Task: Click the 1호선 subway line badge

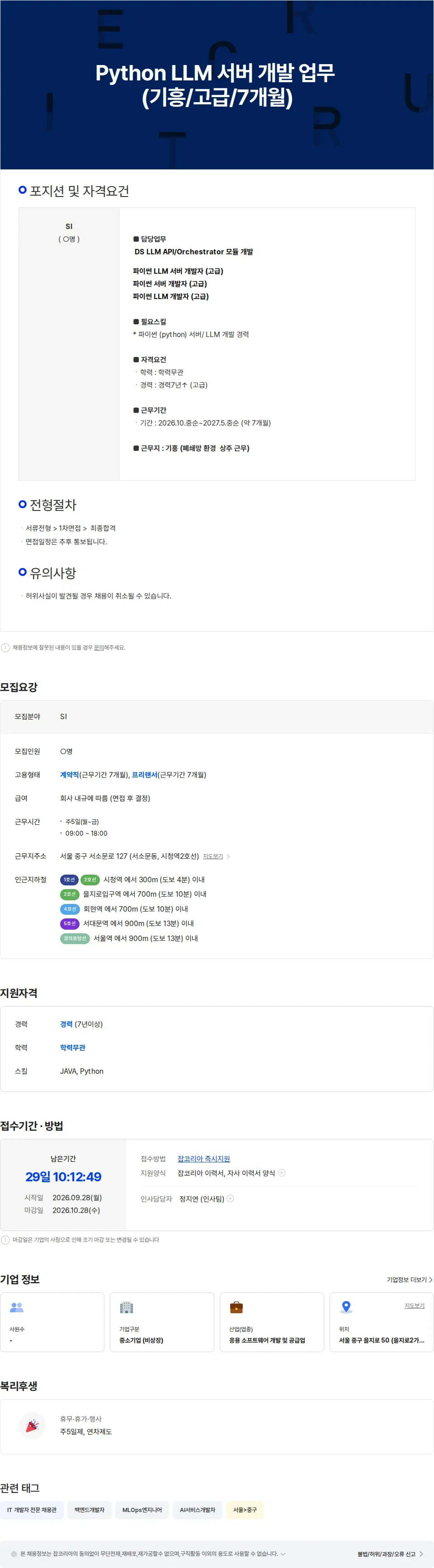Action: [x=70, y=880]
